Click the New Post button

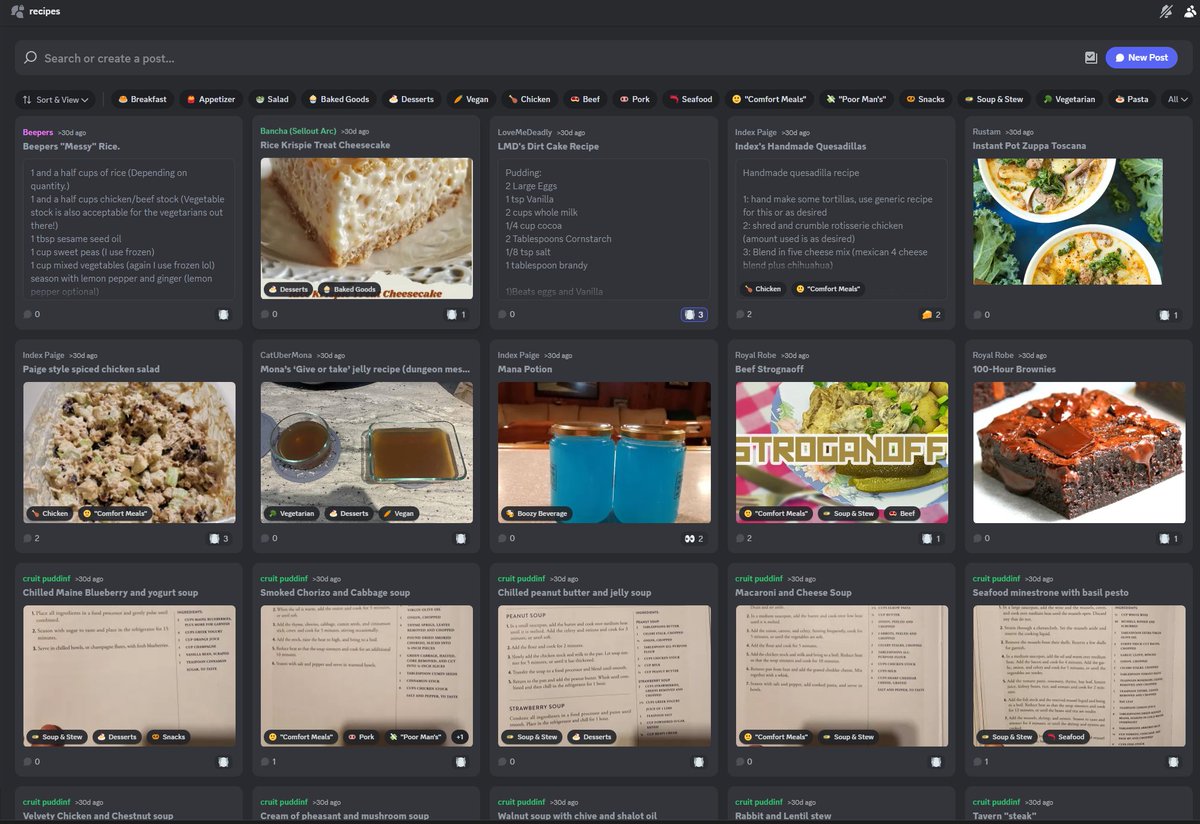(1141, 58)
